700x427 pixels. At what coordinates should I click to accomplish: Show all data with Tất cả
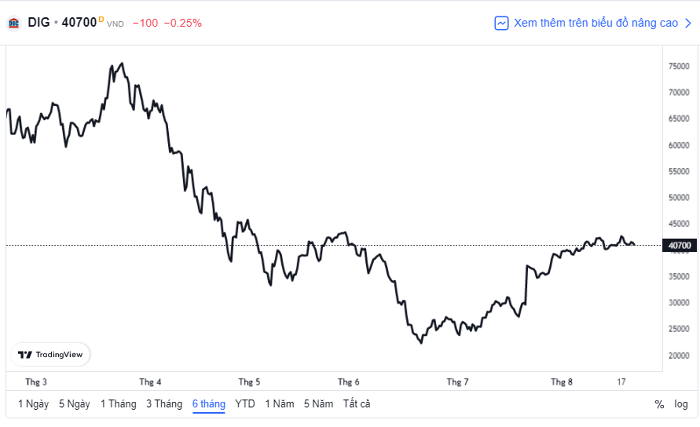(357, 404)
